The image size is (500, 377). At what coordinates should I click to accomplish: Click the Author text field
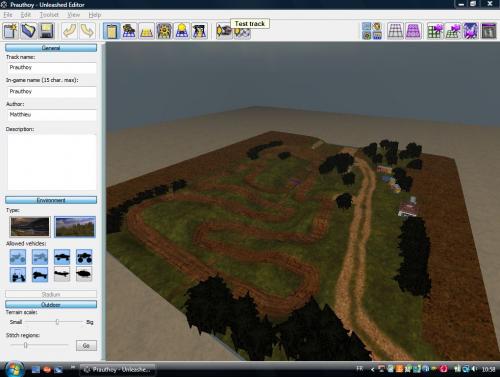click(x=52, y=115)
